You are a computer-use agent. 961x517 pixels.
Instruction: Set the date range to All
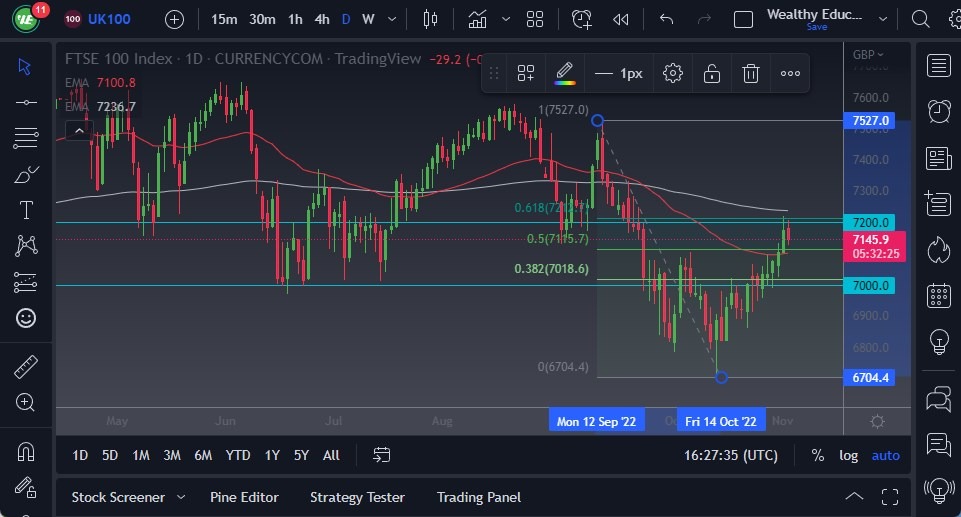click(331, 455)
